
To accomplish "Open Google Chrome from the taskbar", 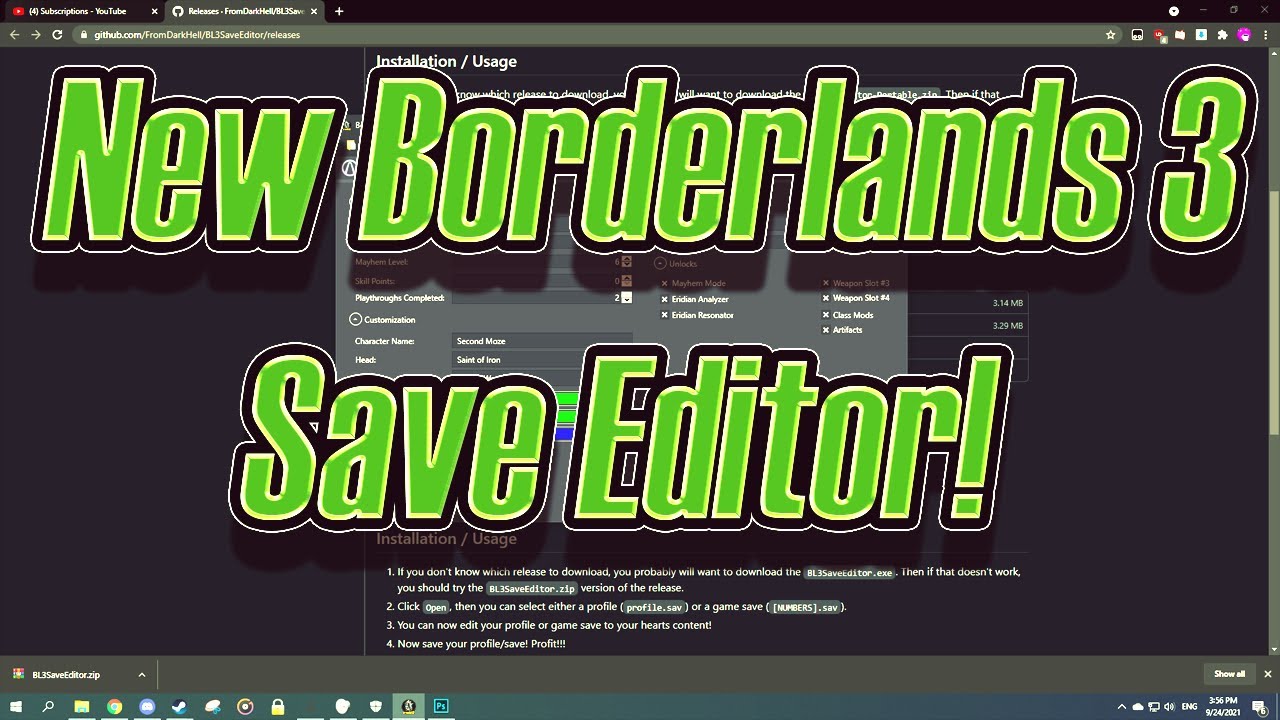I will 114,706.
